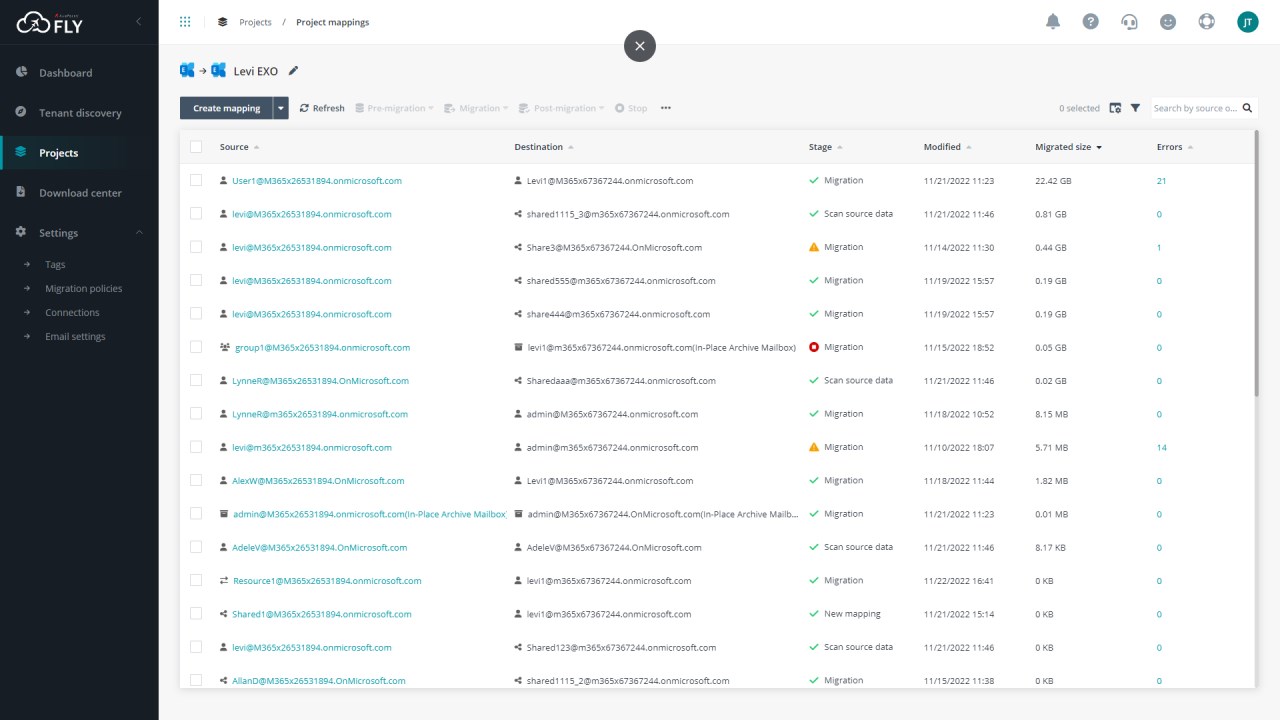1280x720 pixels.
Task: Click the lifebuoy support icon
Action: [x=1207, y=22]
